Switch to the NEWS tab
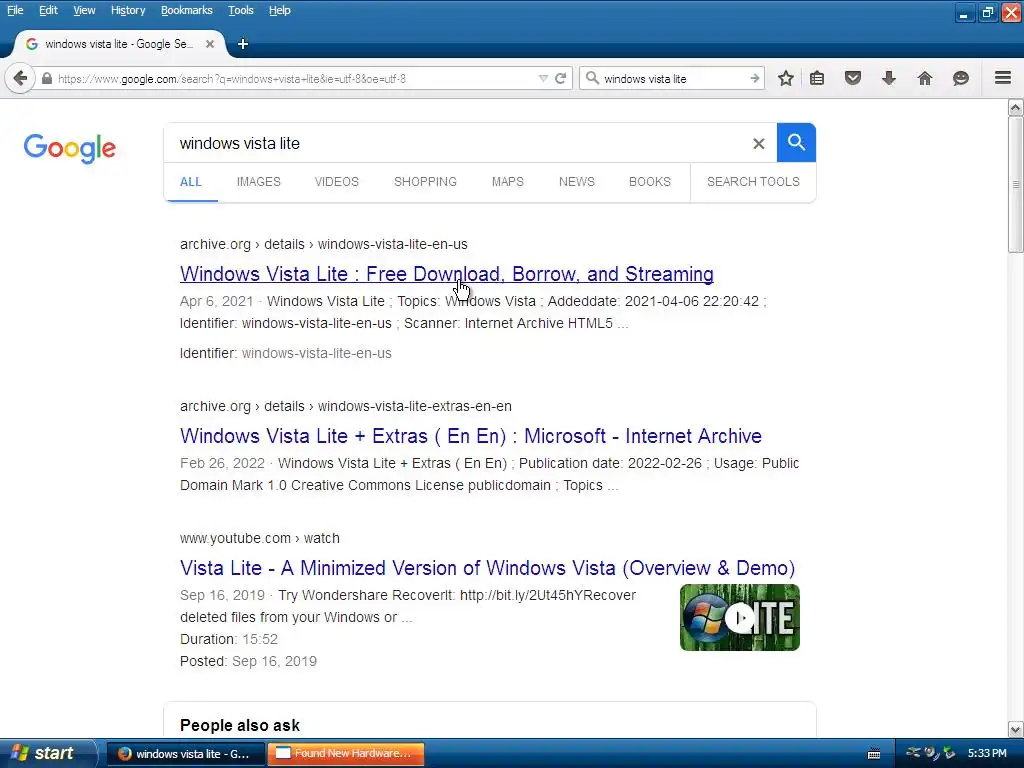Viewport: 1024px width, 768px height. [577, 182]
